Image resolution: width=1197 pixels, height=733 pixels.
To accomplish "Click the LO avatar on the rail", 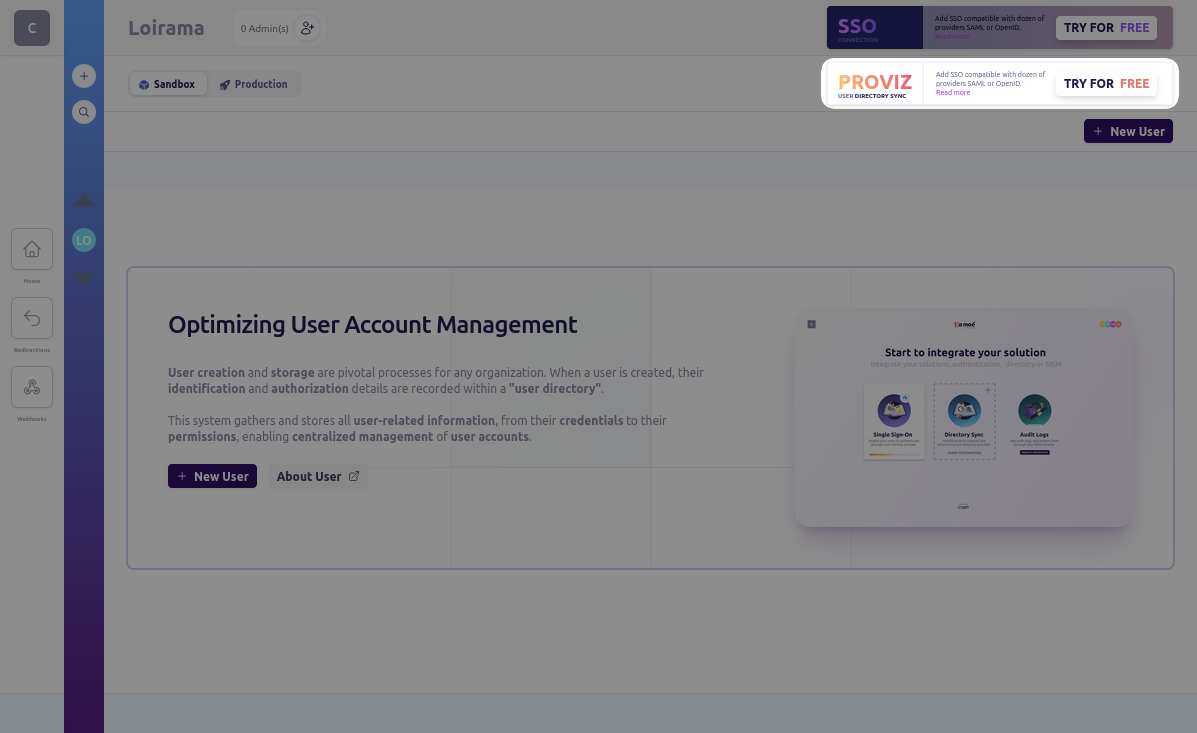I will pyautogui.click(x=84, y=240).
